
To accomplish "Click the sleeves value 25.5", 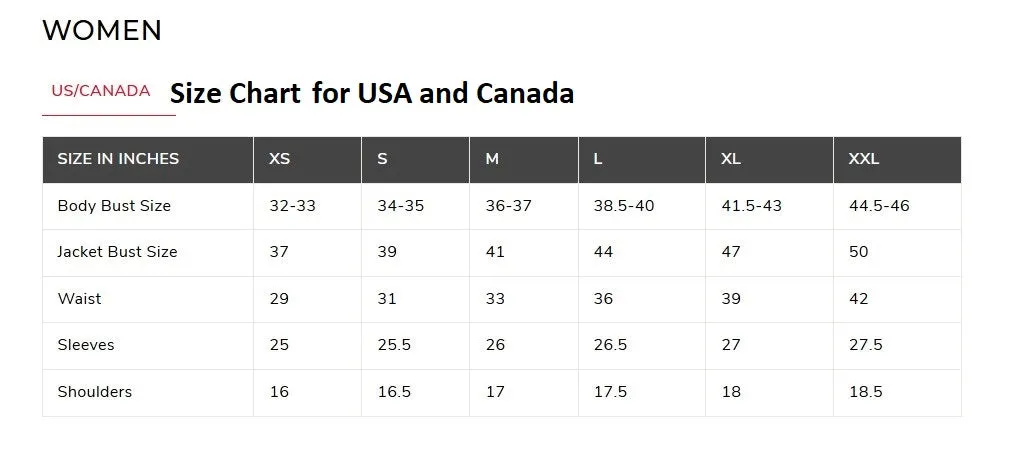I will coord(394,345).
